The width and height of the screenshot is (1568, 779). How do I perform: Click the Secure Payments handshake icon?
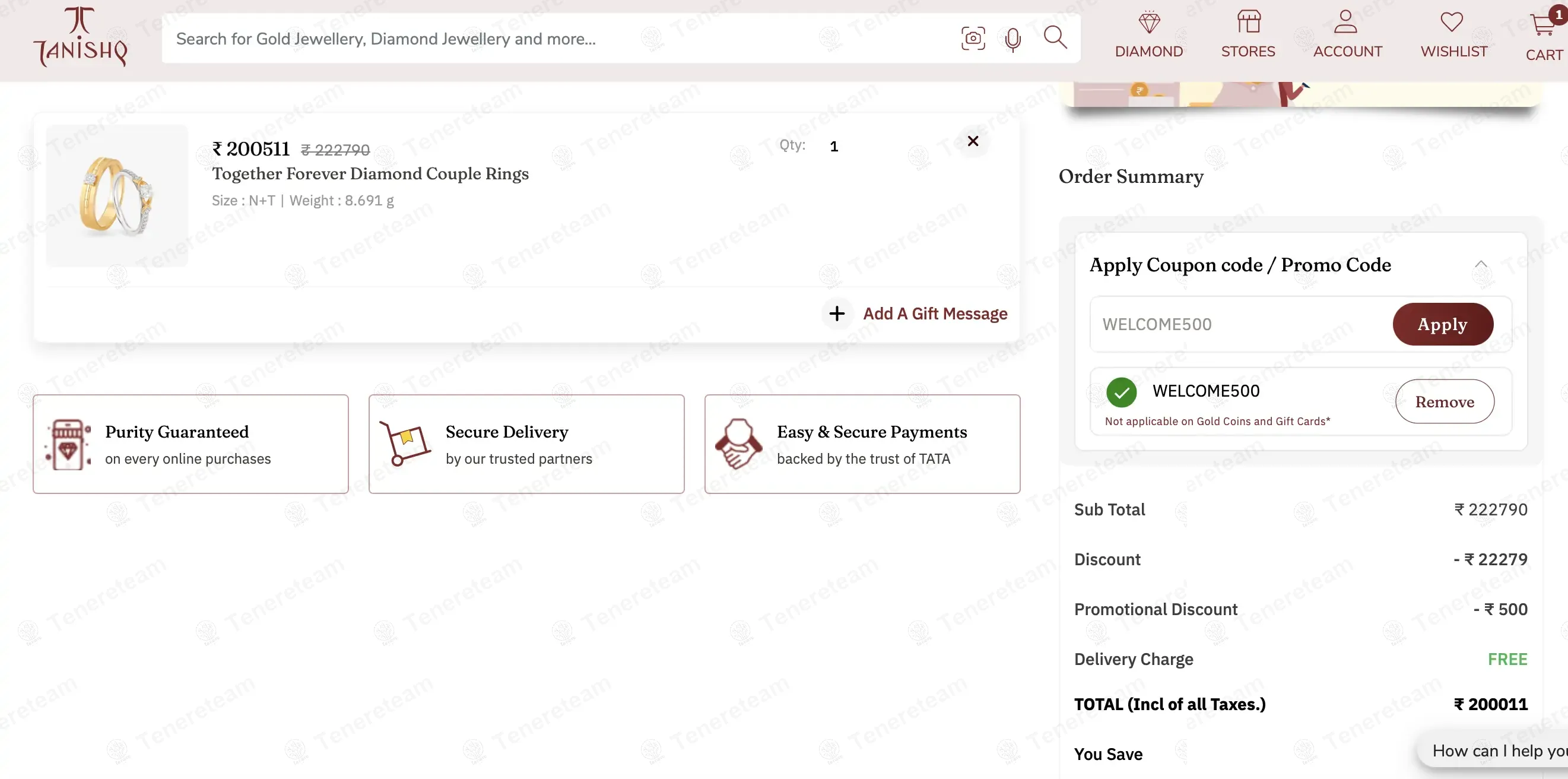click(x=738, y=444)
